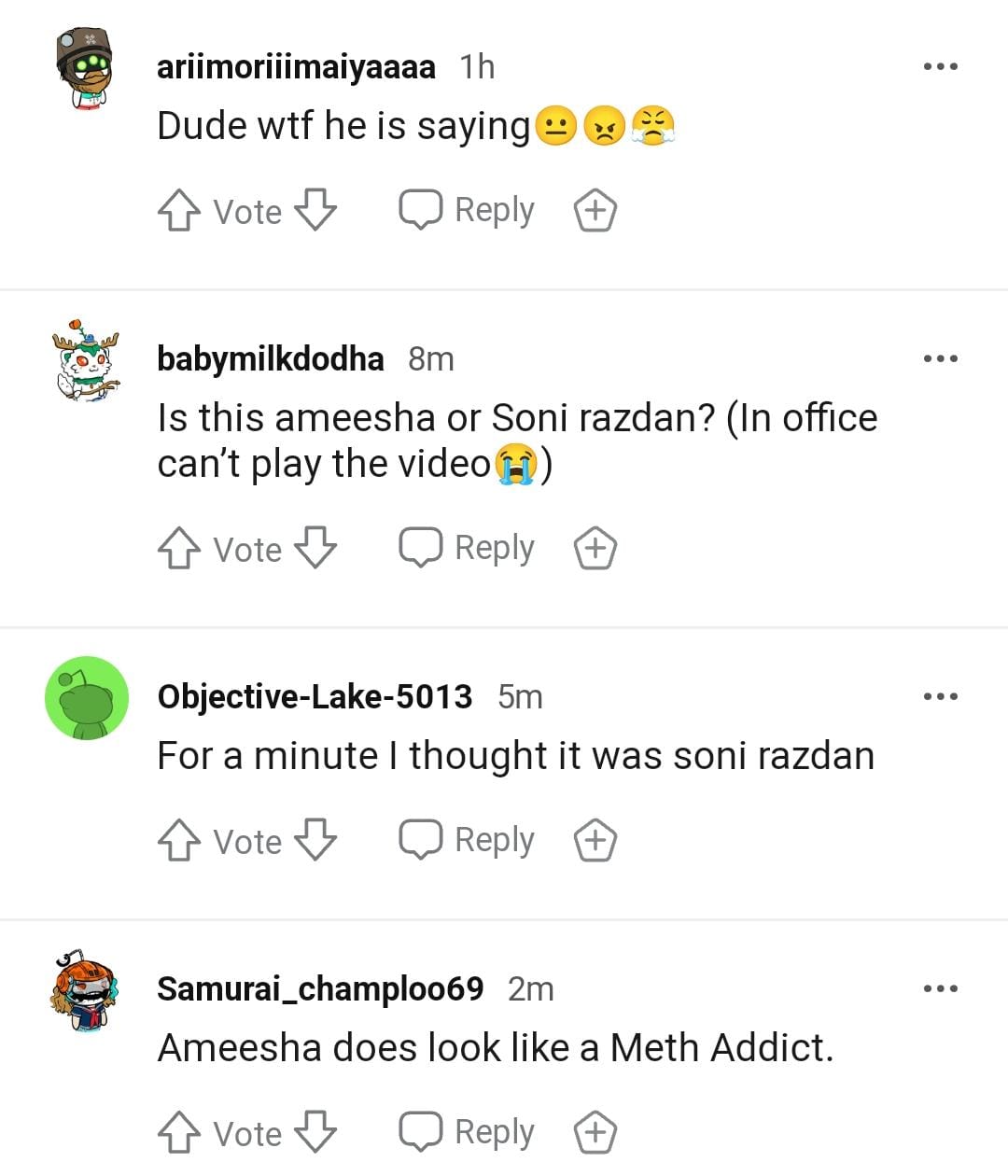1008x1176 pixels.
Task: Reply to ariimoriiimaiyaaaa's comment
Action: pos(467,211)
